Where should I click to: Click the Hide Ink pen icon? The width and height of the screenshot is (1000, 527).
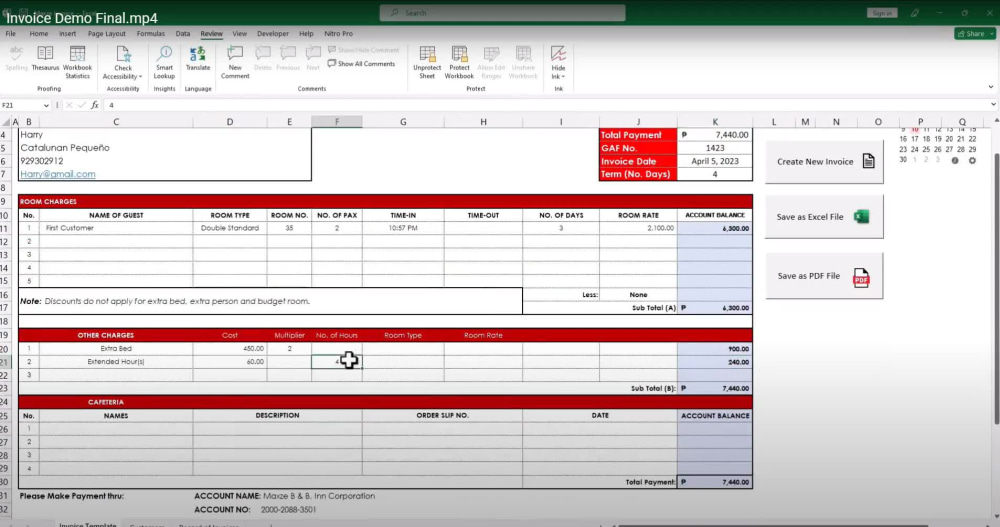(558, 54)
